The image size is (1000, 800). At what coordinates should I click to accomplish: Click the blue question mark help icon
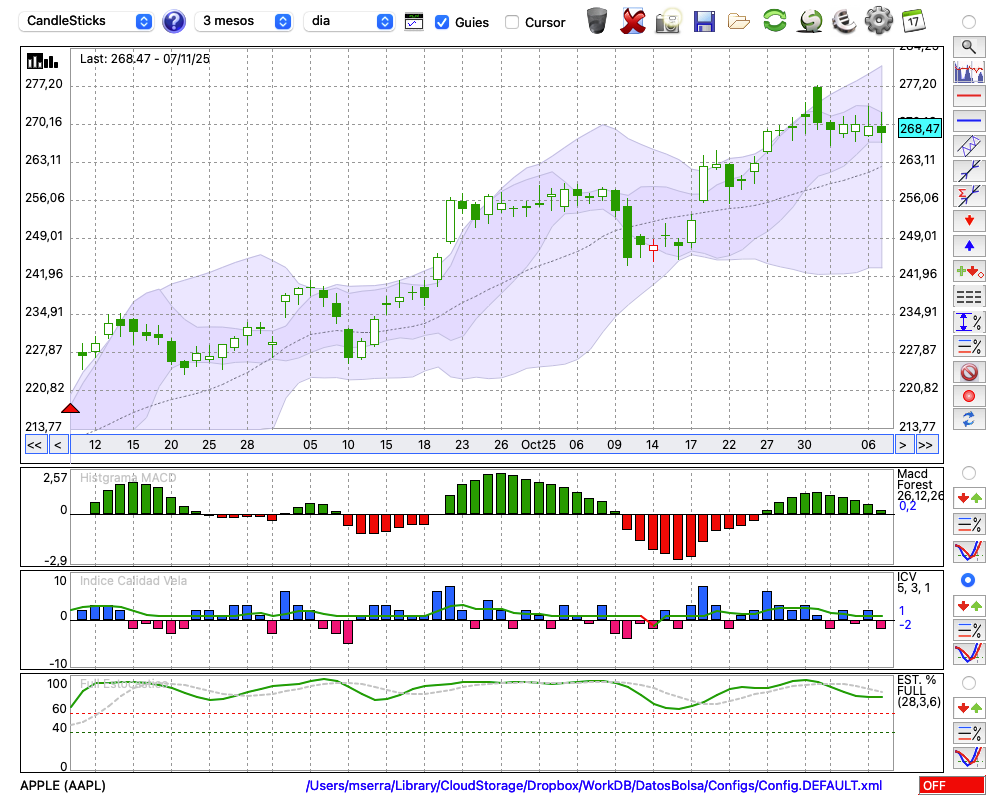(x=174, y=21)
